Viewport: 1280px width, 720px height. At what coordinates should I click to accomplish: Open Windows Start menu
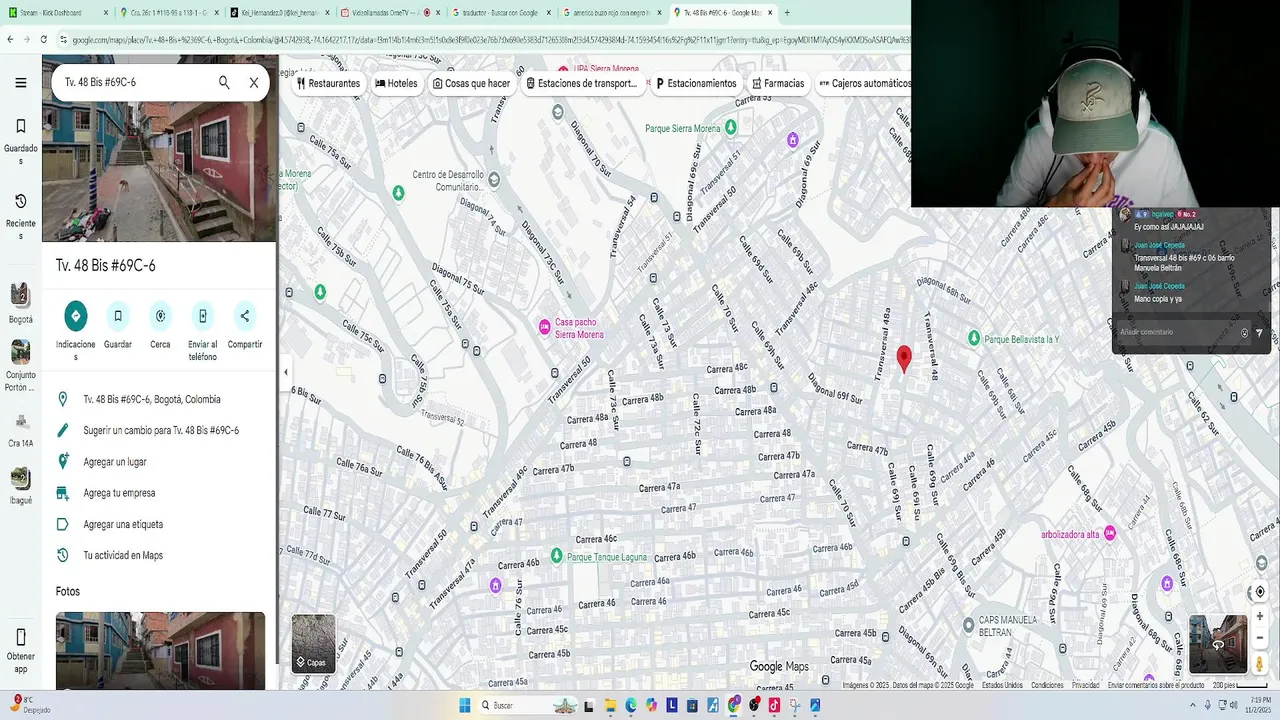[465, 705]
